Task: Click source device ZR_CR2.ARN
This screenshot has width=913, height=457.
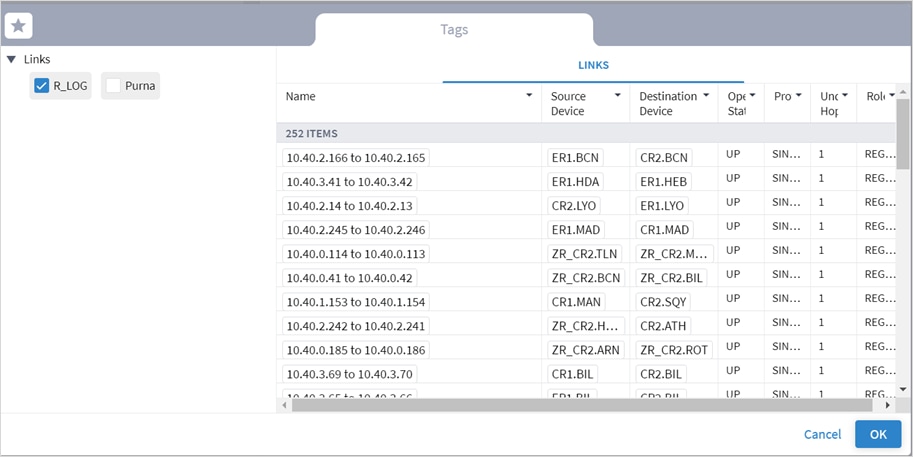Action: (586, 350)
